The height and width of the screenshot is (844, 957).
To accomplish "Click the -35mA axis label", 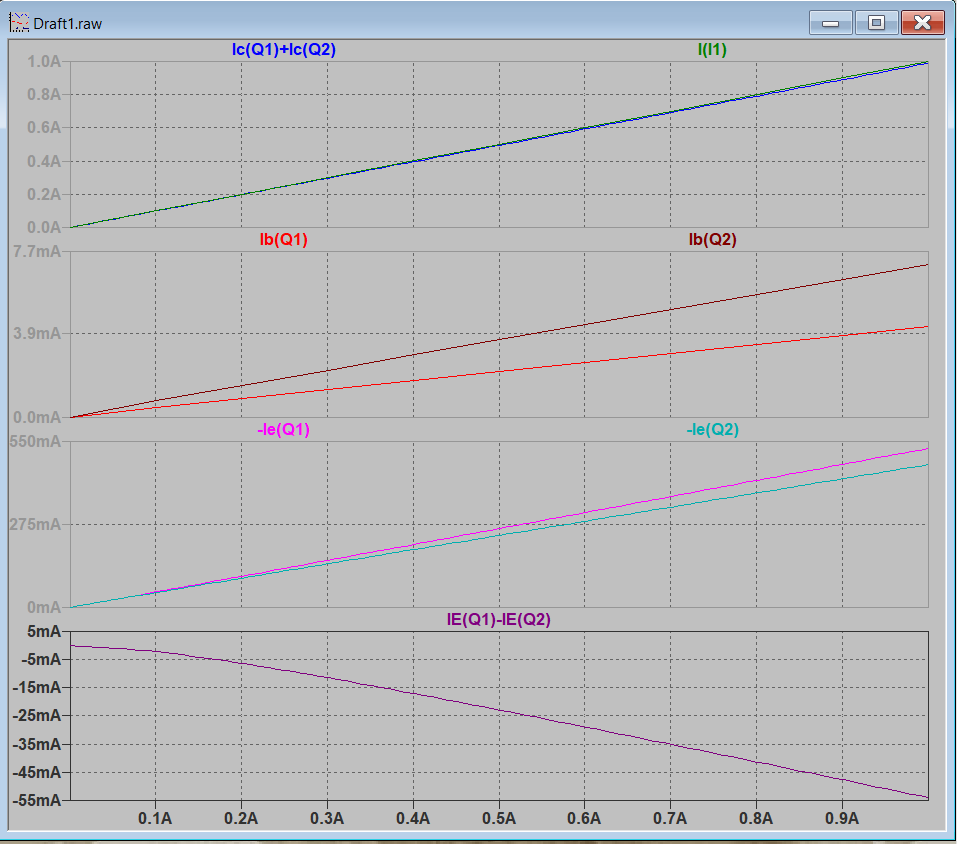I will [x=37, y=745].
